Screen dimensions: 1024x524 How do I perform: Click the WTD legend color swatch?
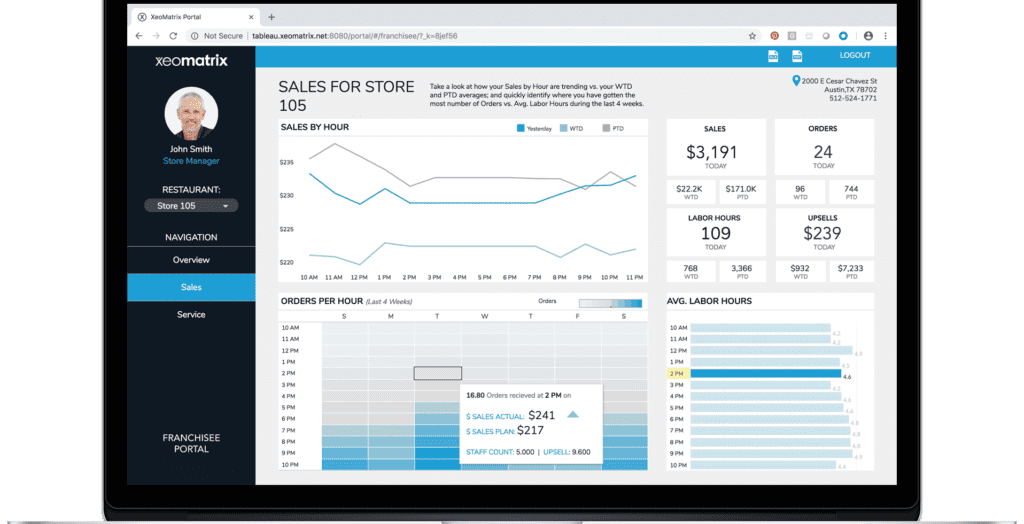(x=564, y=129)
